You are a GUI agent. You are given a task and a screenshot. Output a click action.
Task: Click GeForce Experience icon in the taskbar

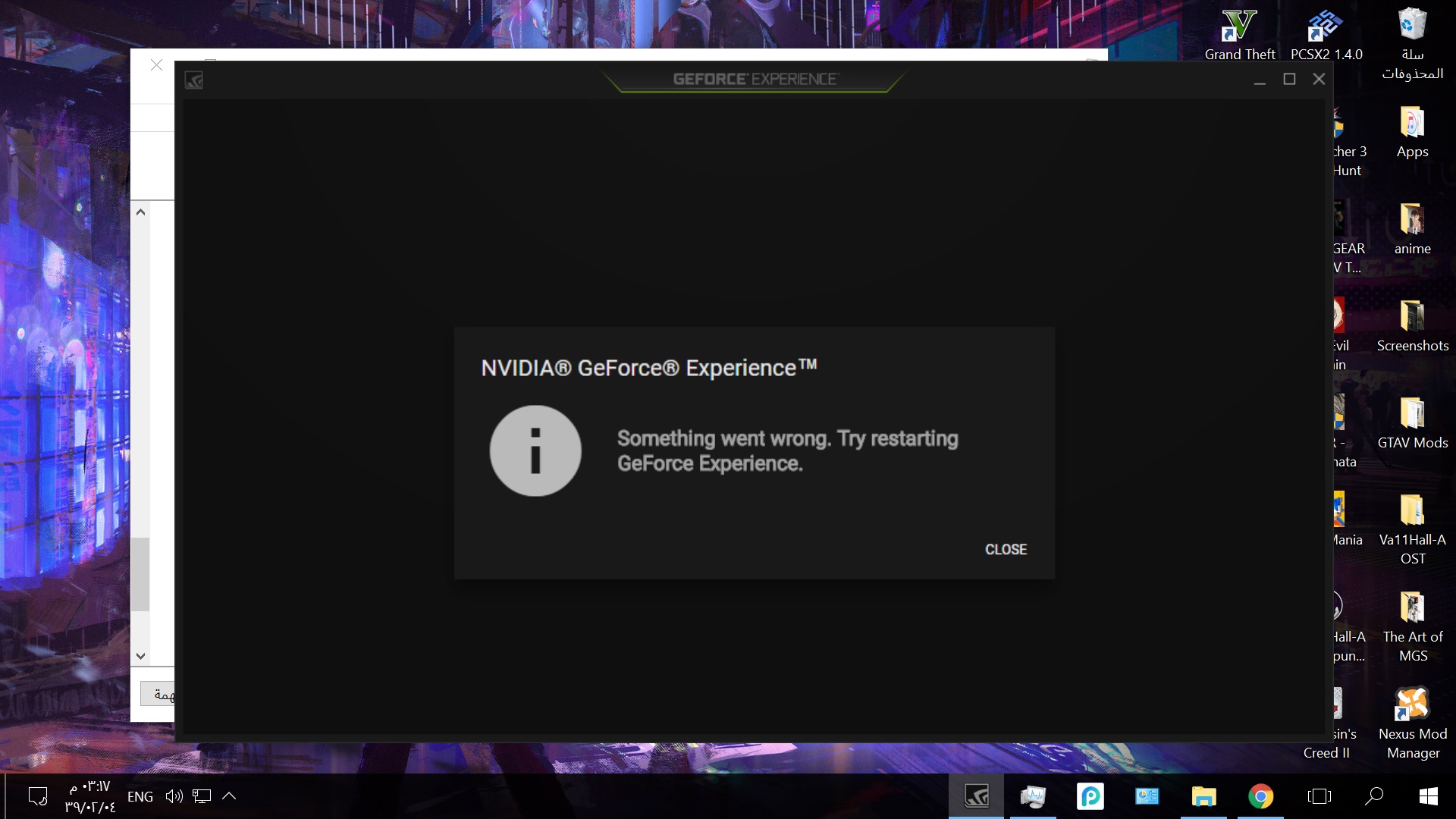pos(977,796)
